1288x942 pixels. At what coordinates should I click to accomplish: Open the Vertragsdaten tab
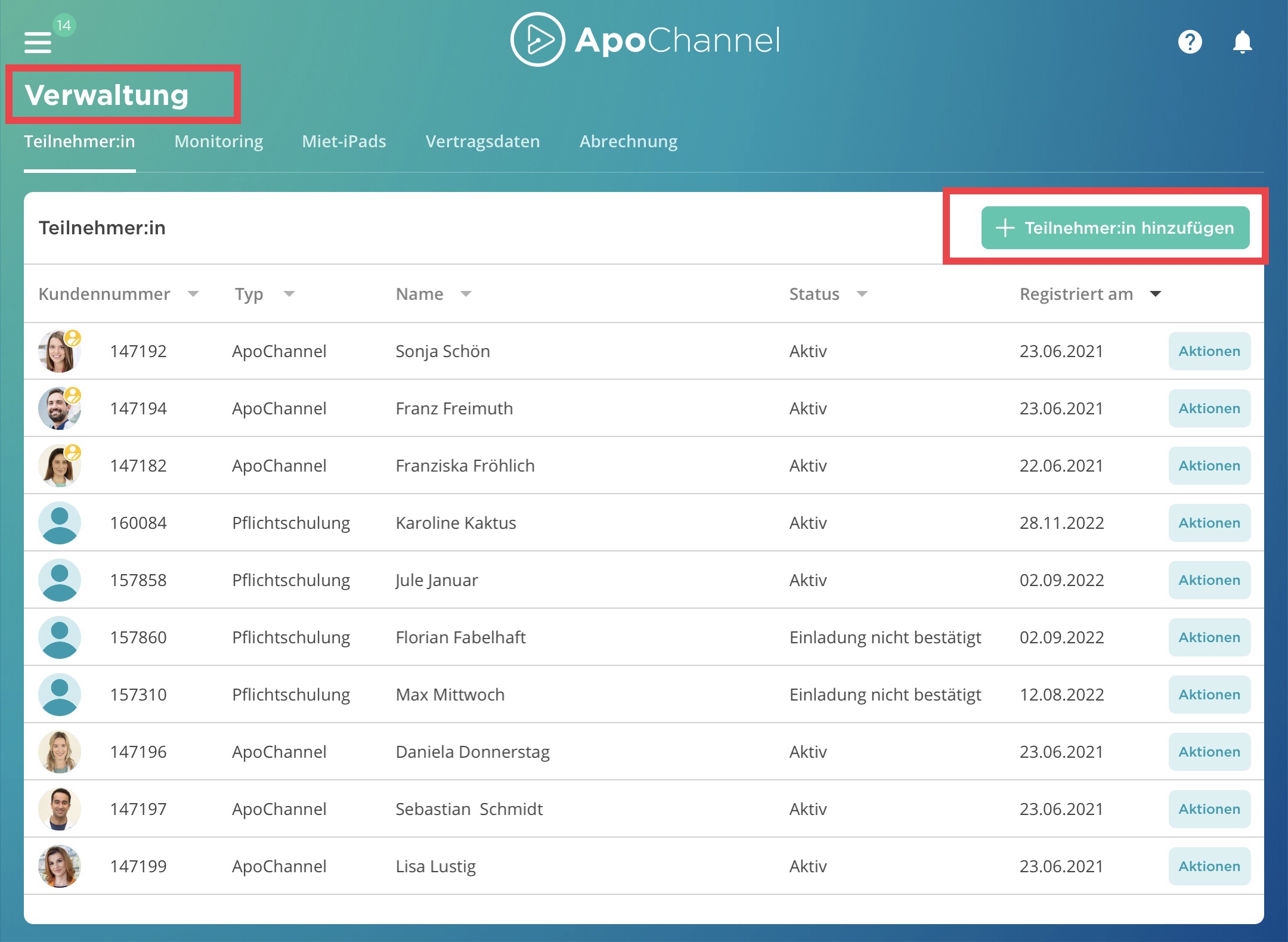[x=483, y=141]
